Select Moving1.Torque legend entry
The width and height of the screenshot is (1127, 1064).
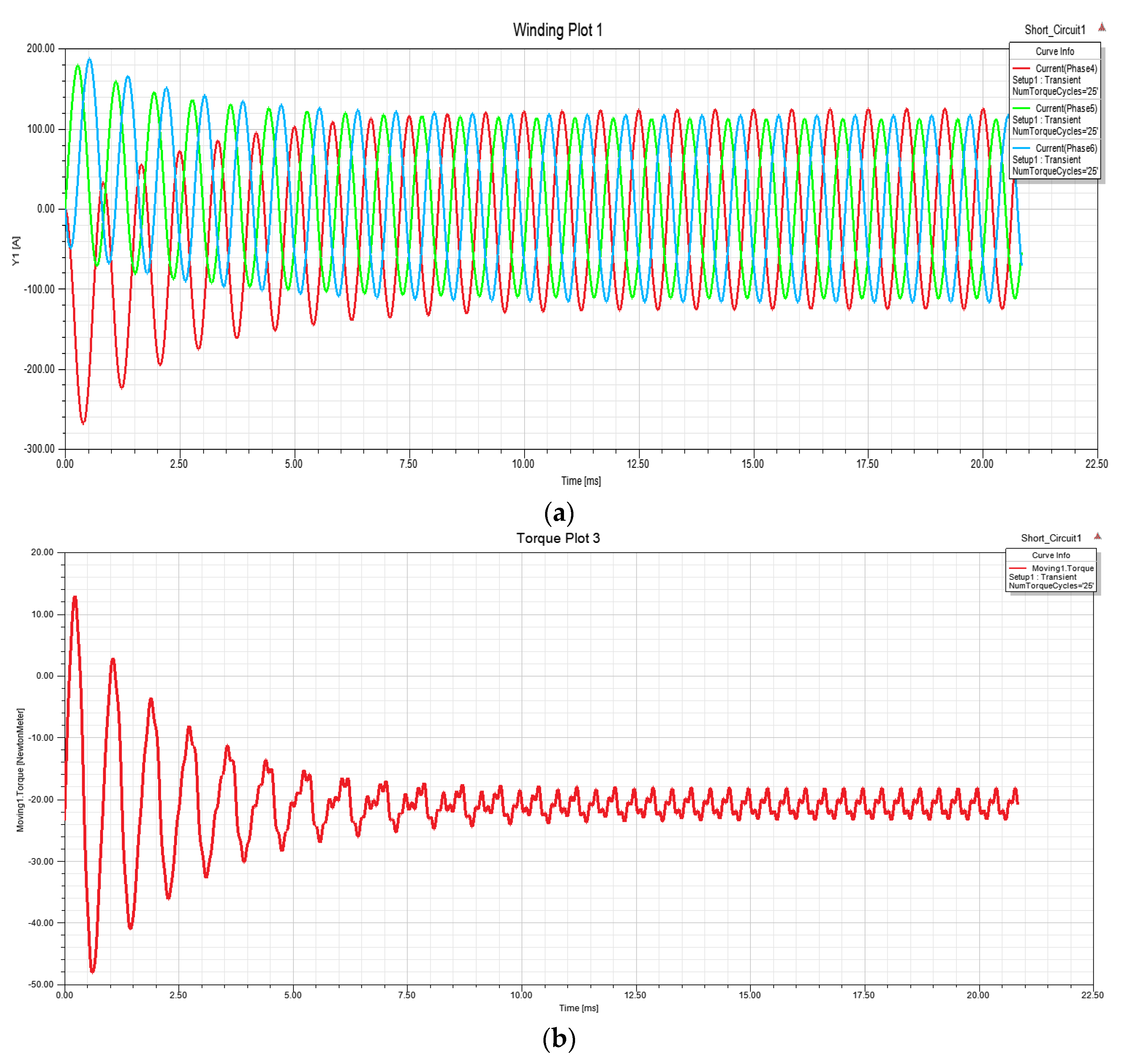coord(1062,568)
